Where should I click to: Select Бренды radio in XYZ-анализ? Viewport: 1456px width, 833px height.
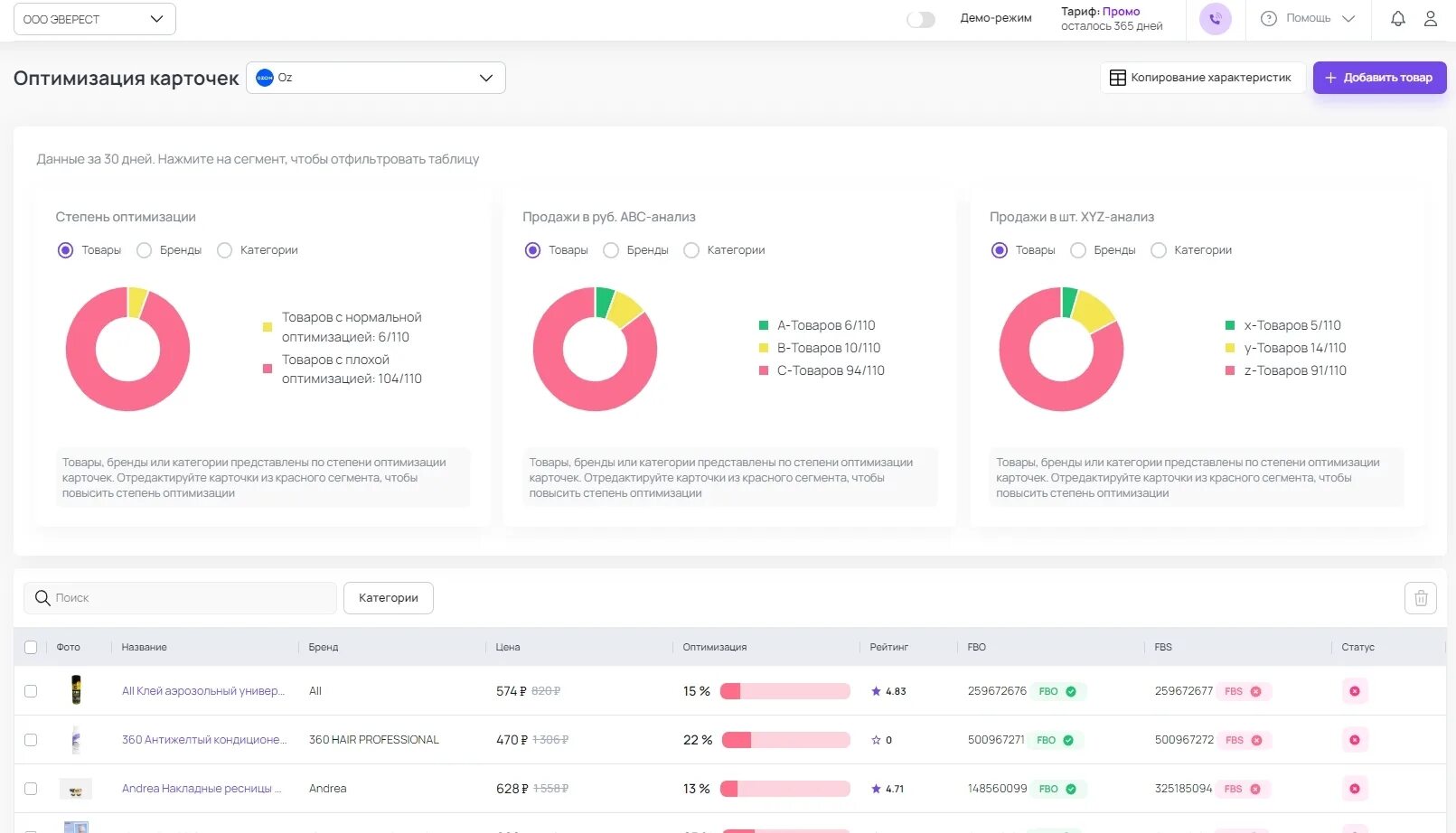[x=1078, y=250]
